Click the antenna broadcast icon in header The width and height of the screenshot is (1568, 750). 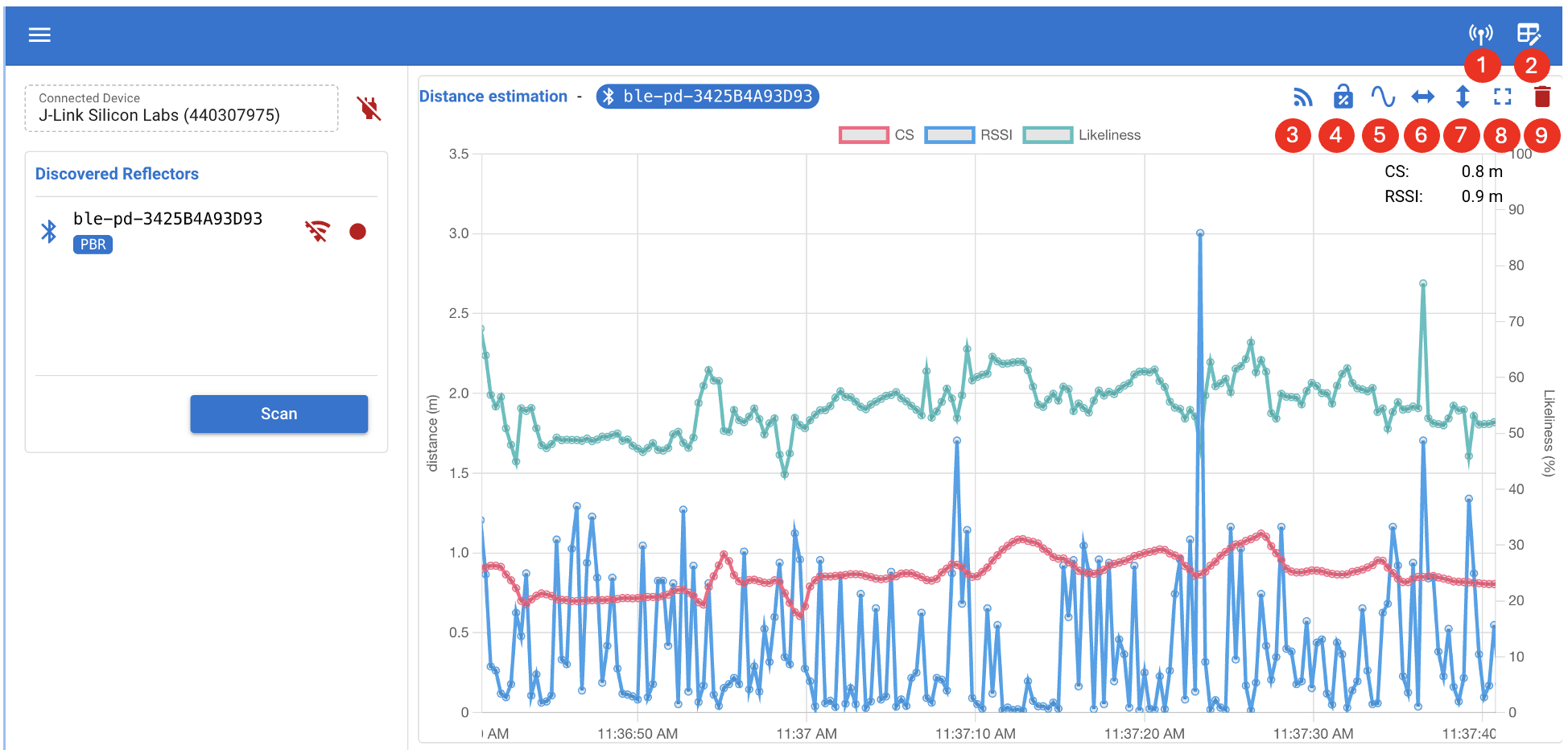pos(1480,34)
